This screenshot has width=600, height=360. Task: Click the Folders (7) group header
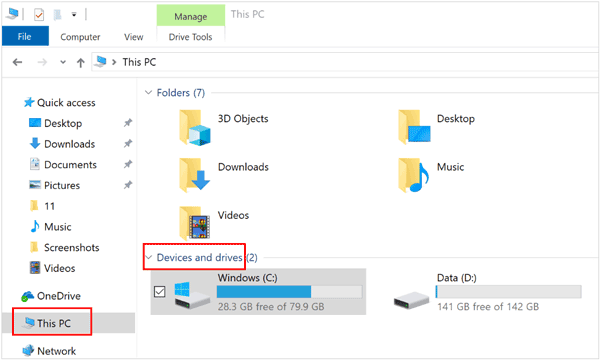tap(181, 93)
